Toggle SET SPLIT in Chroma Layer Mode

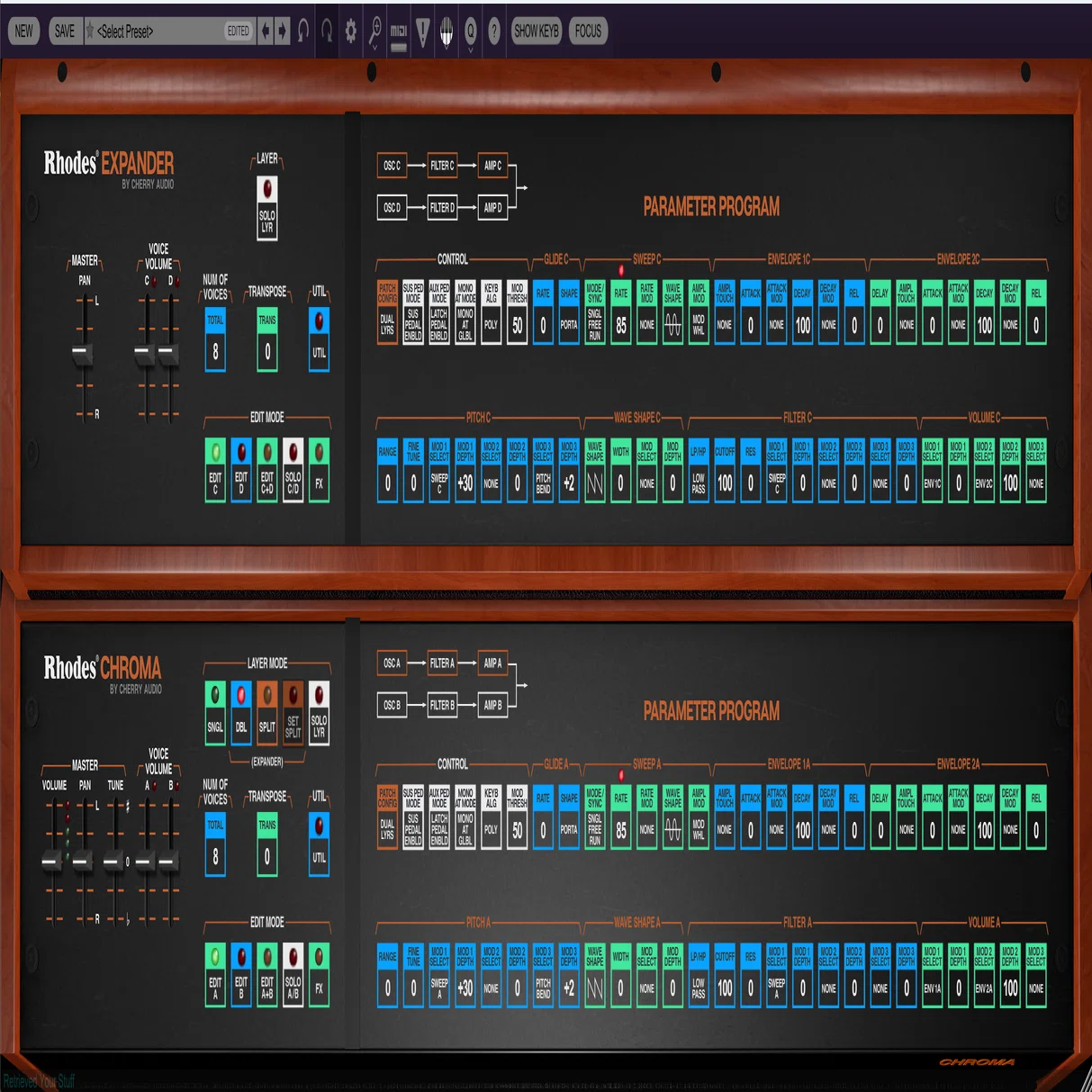coord(293,712)
